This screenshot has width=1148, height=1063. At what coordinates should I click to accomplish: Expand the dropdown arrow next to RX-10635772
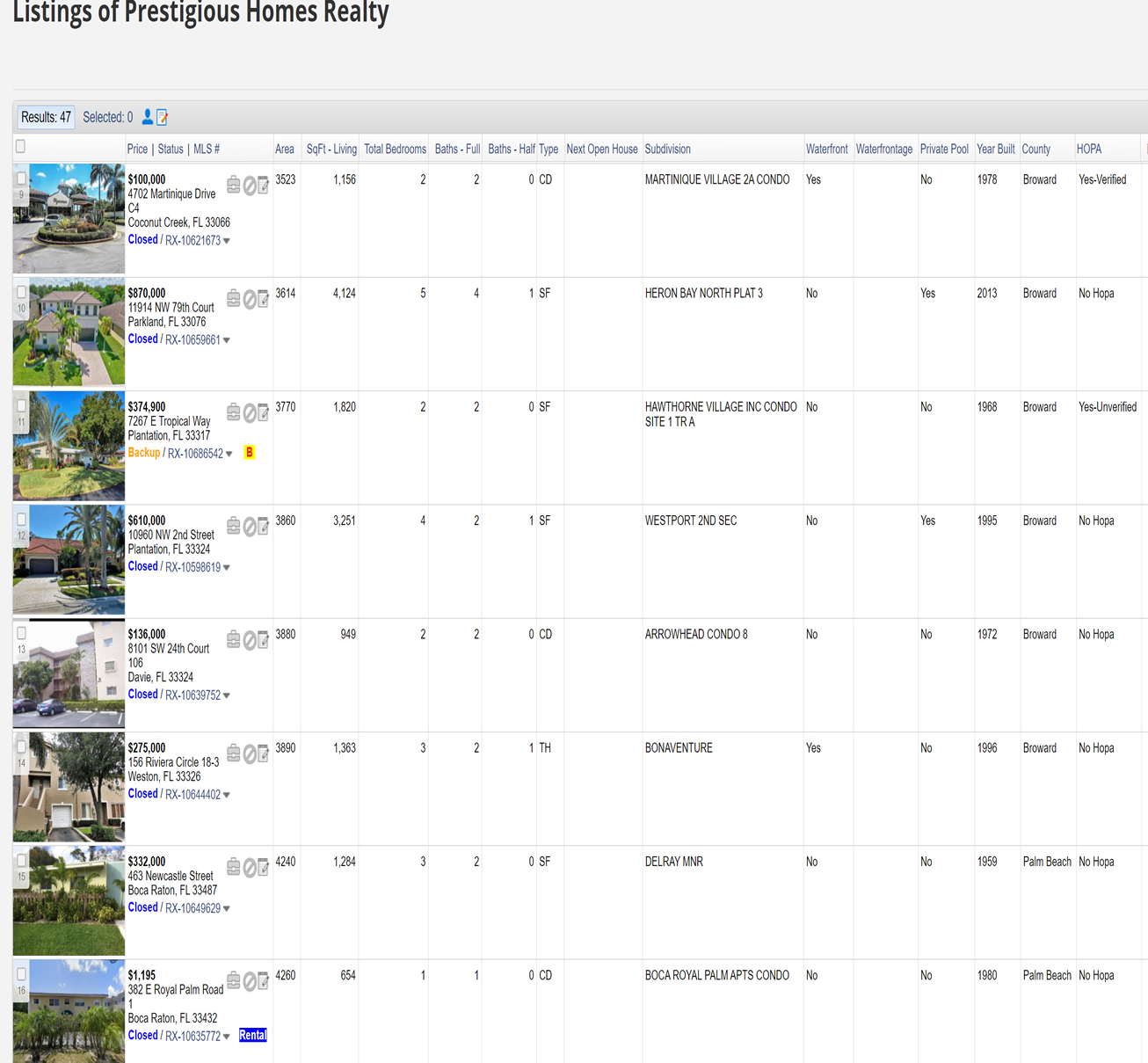(x=227, y=1037)
